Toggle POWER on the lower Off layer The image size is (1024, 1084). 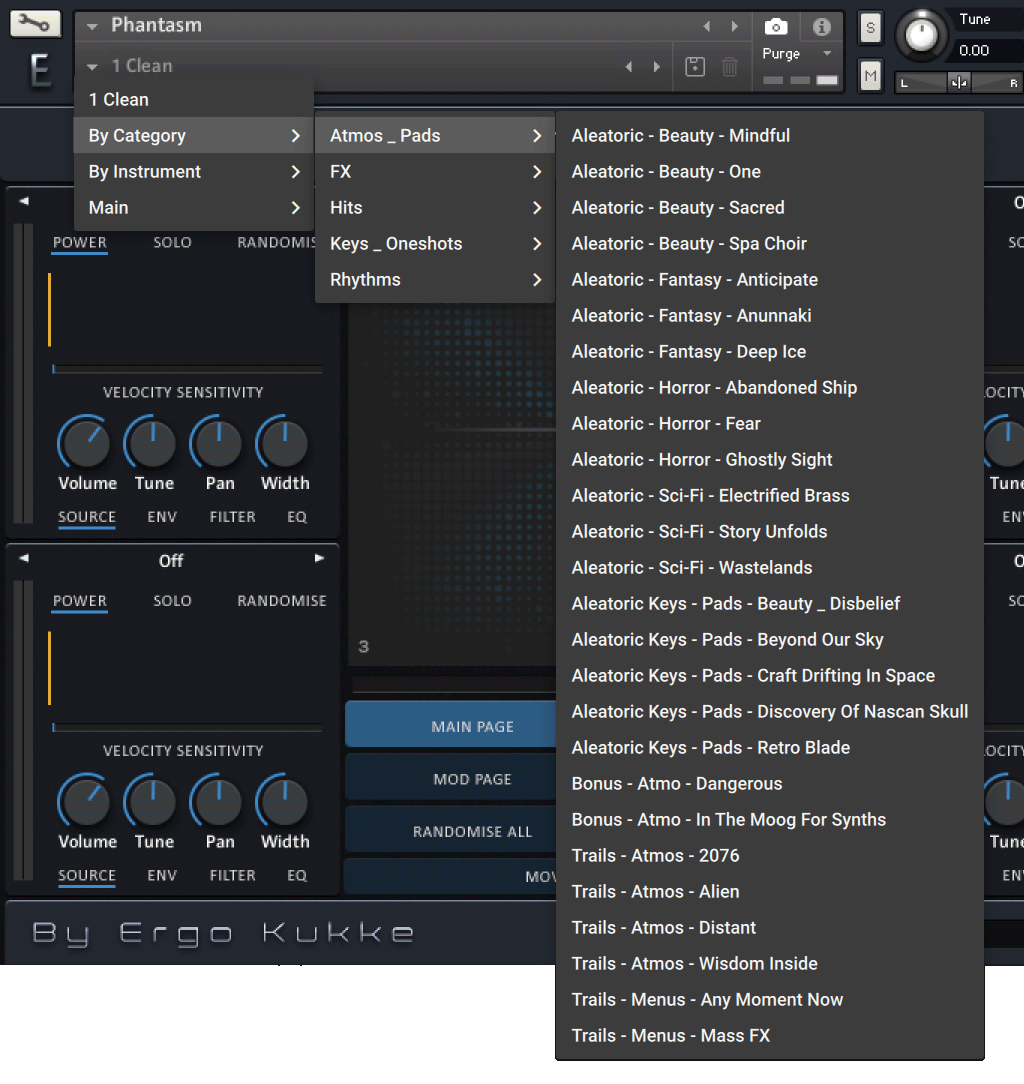pyautogui.click(x=80, y=601)
